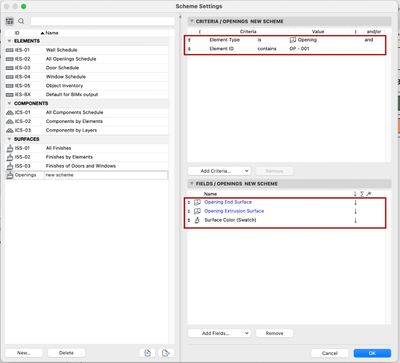
Task: Click the schedule icon of IES-01
Action: pyautogui.click(x=10, y=50)
